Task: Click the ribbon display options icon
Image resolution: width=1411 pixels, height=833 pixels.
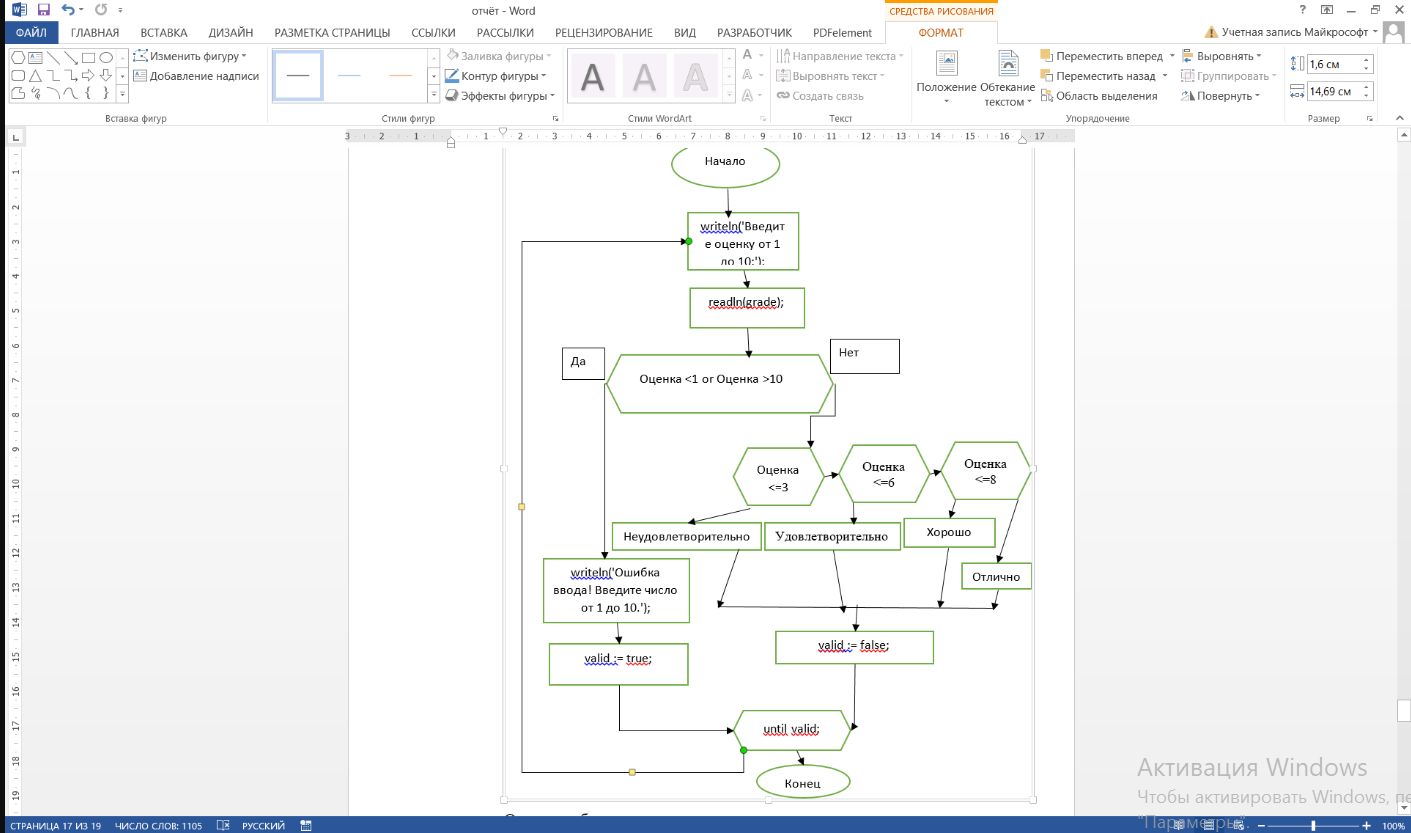Action: coord(1326,10)
